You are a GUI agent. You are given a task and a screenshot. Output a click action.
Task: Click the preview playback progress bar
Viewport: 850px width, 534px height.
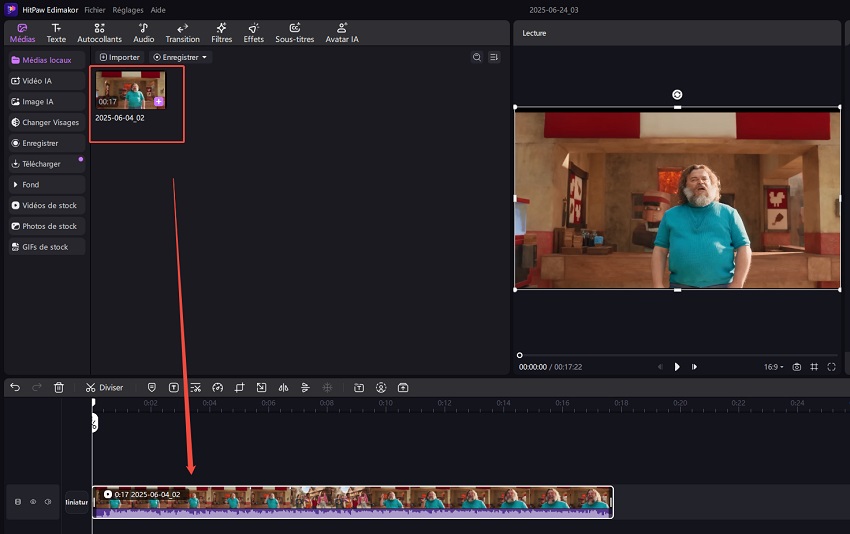click(678, 355)
